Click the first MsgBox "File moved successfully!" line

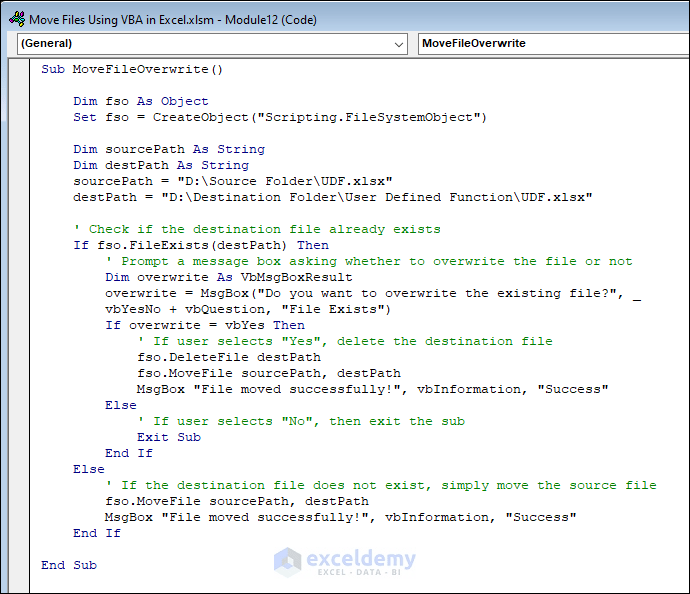373,389
